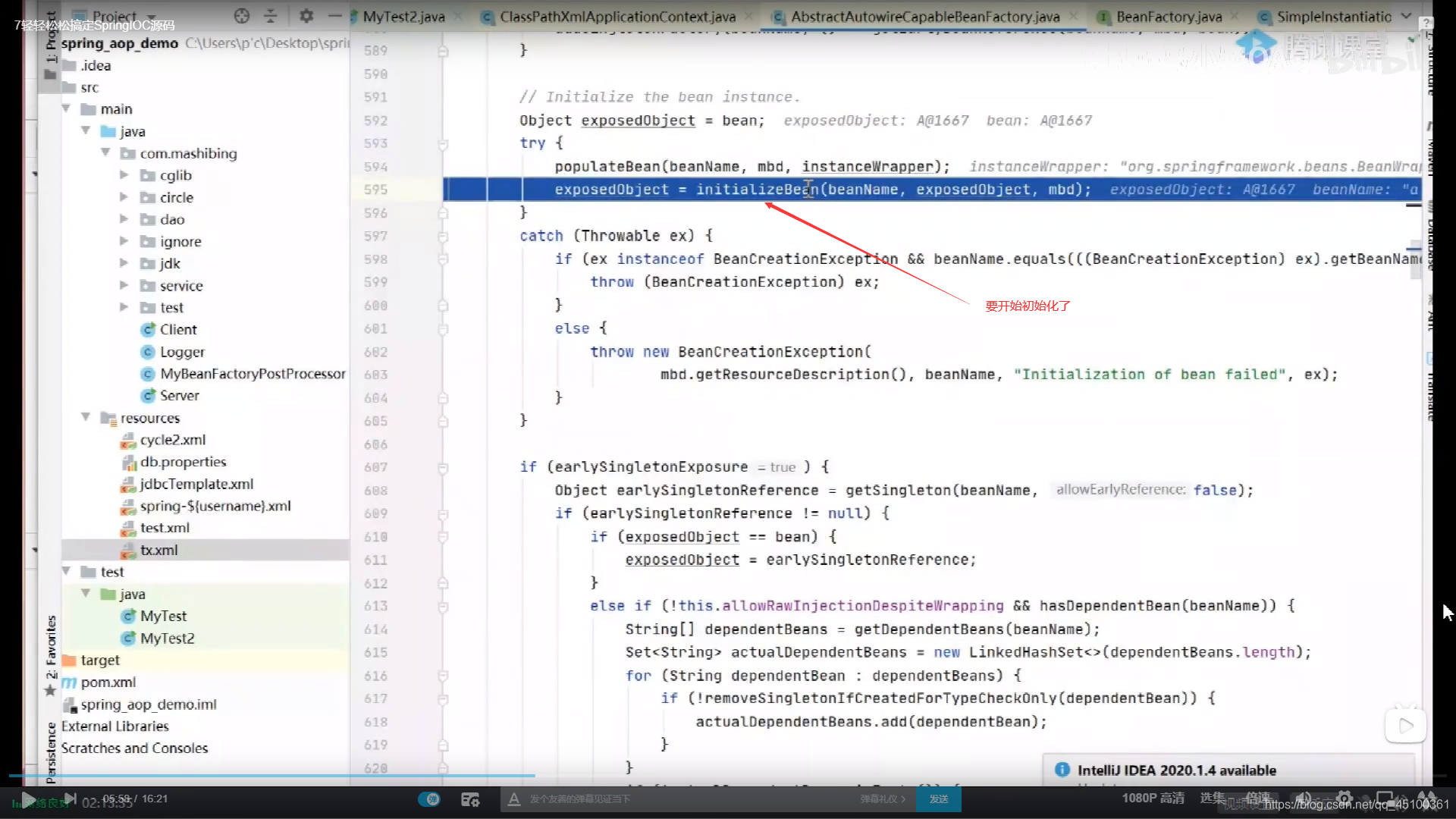Click the locate-in-project target icon

tap(241, 16)
